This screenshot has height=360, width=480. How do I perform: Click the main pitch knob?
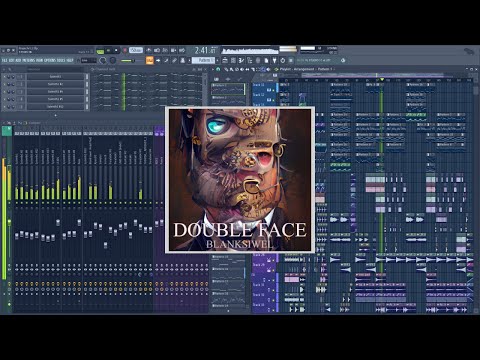pos(113,60)
